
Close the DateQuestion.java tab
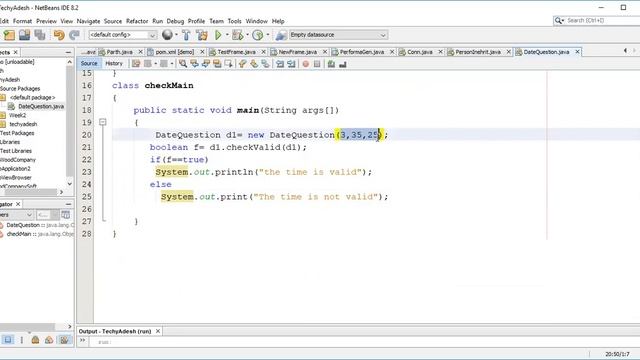[578, 52]
